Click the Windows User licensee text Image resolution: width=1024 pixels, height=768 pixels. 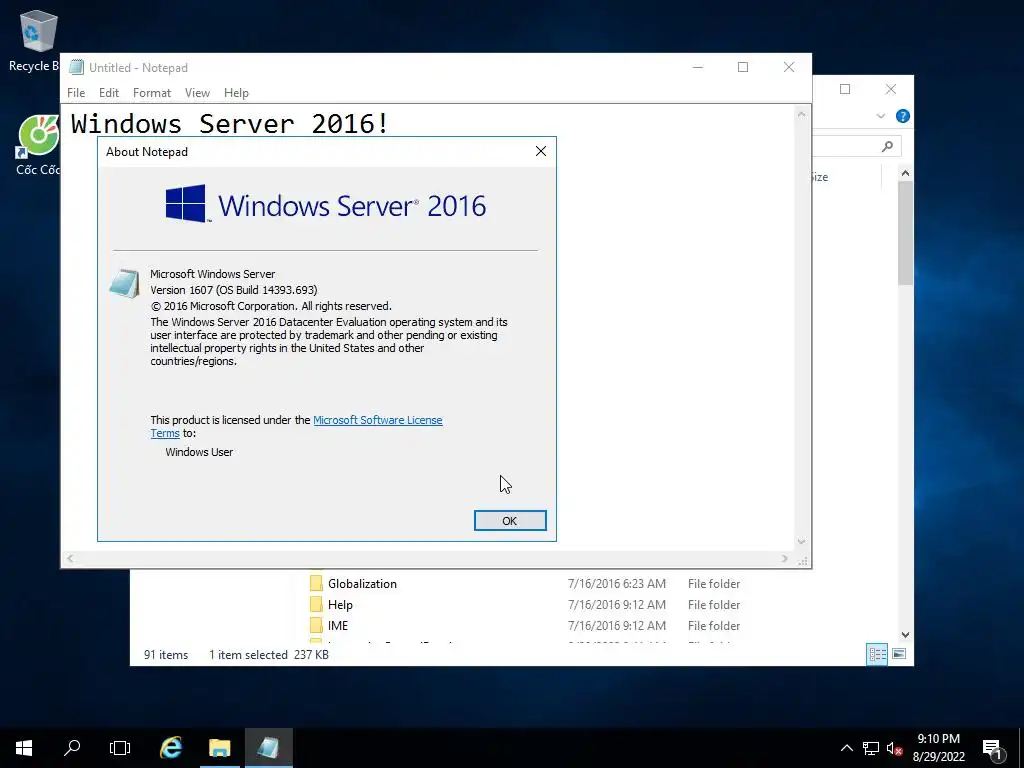click(199, 452)
